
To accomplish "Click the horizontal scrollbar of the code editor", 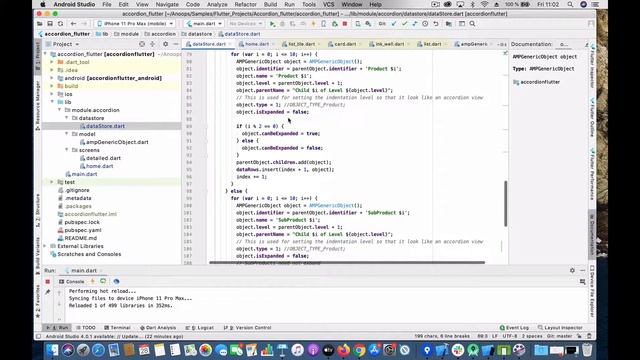I will (x=347, y=262).
